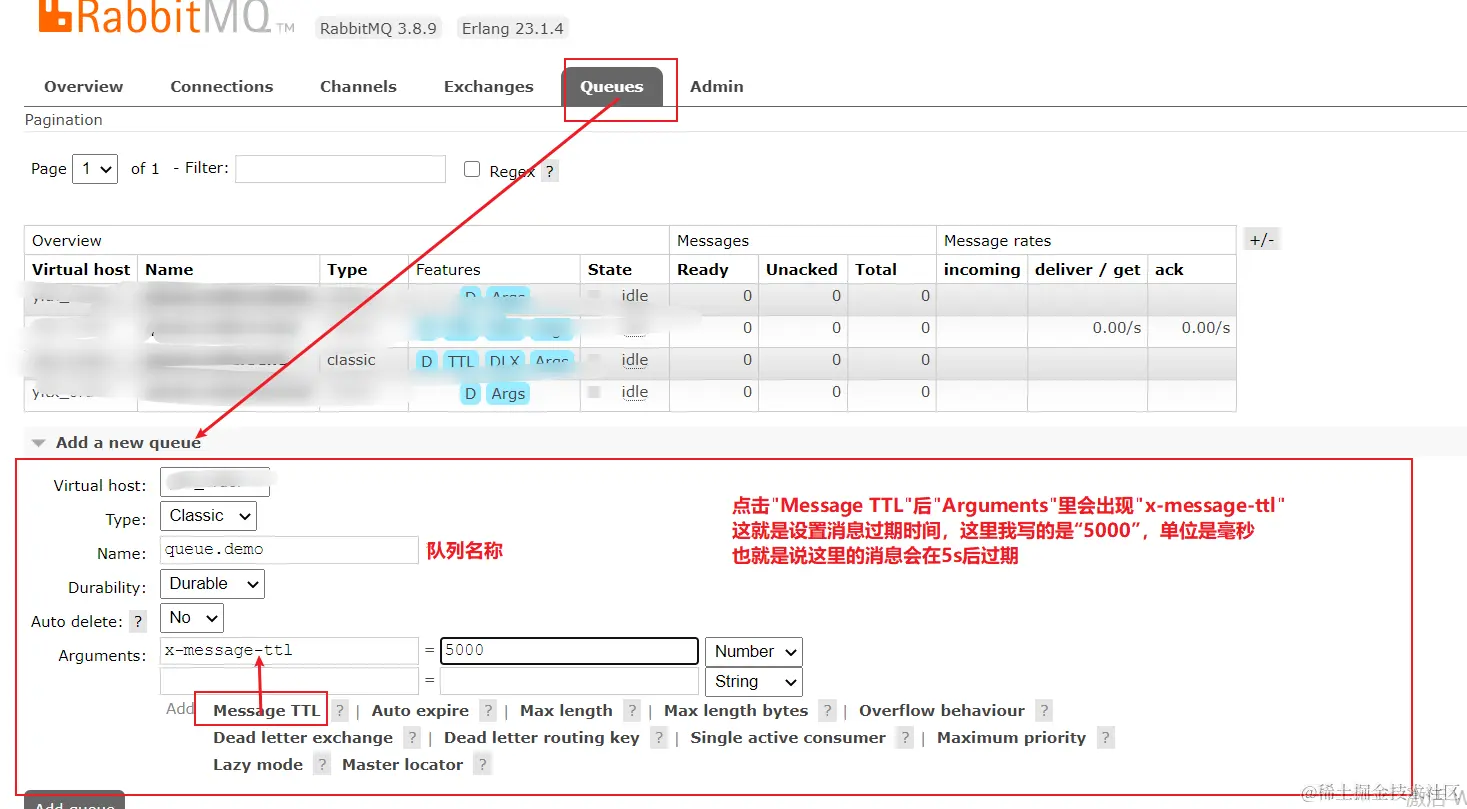This screenshot has height=809, width=1467.
Task: Open the Dead letter exchange help icon
Action: 412,738
